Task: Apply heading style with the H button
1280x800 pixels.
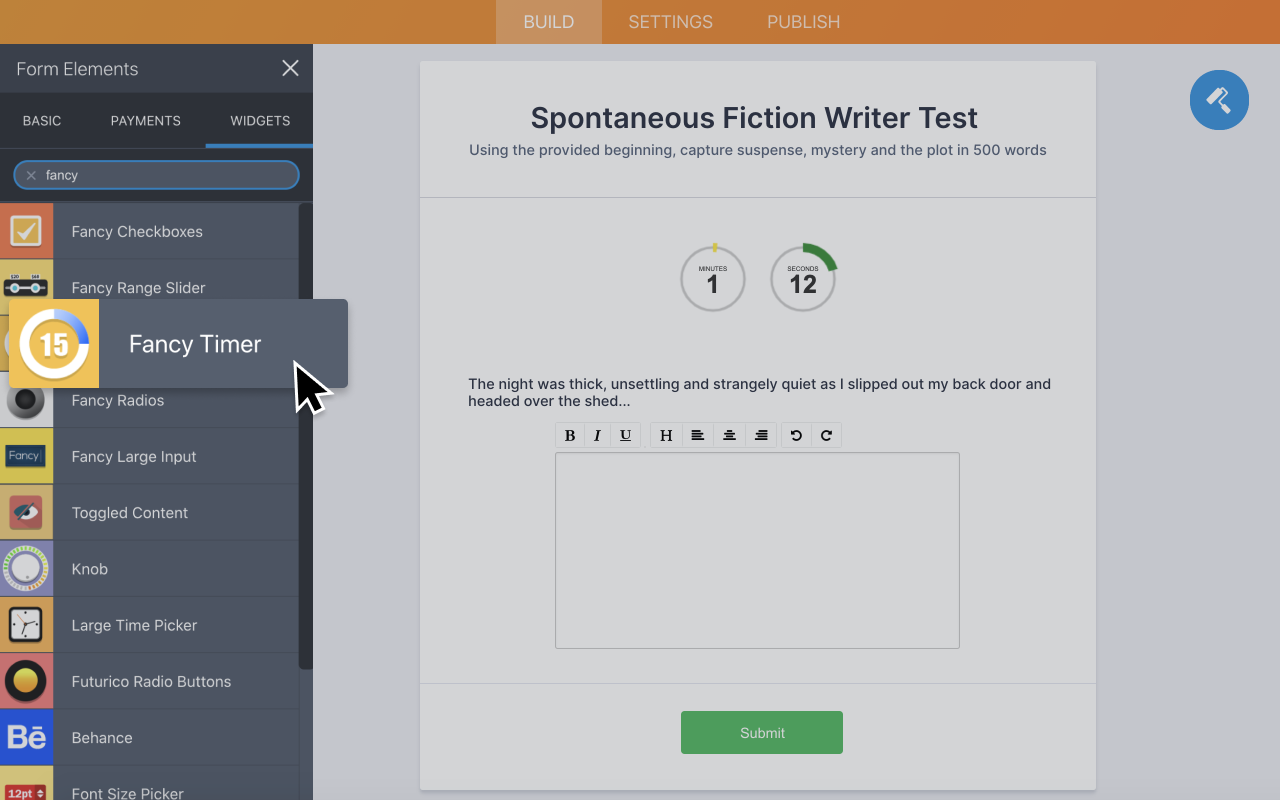Action: point(666,434)
